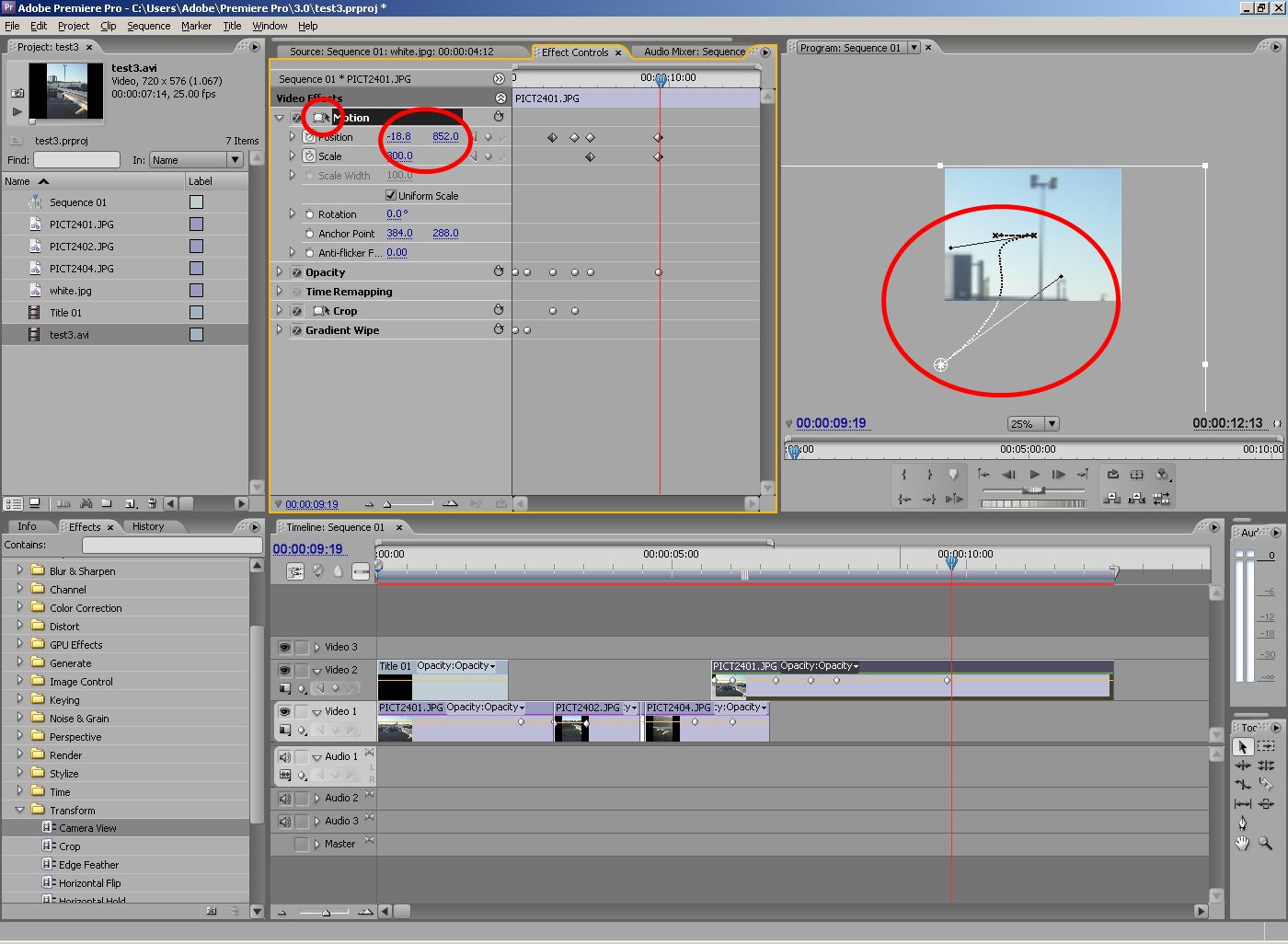
Task: Mute the Audio 3 track speaker
Action: tap(284, 822)
